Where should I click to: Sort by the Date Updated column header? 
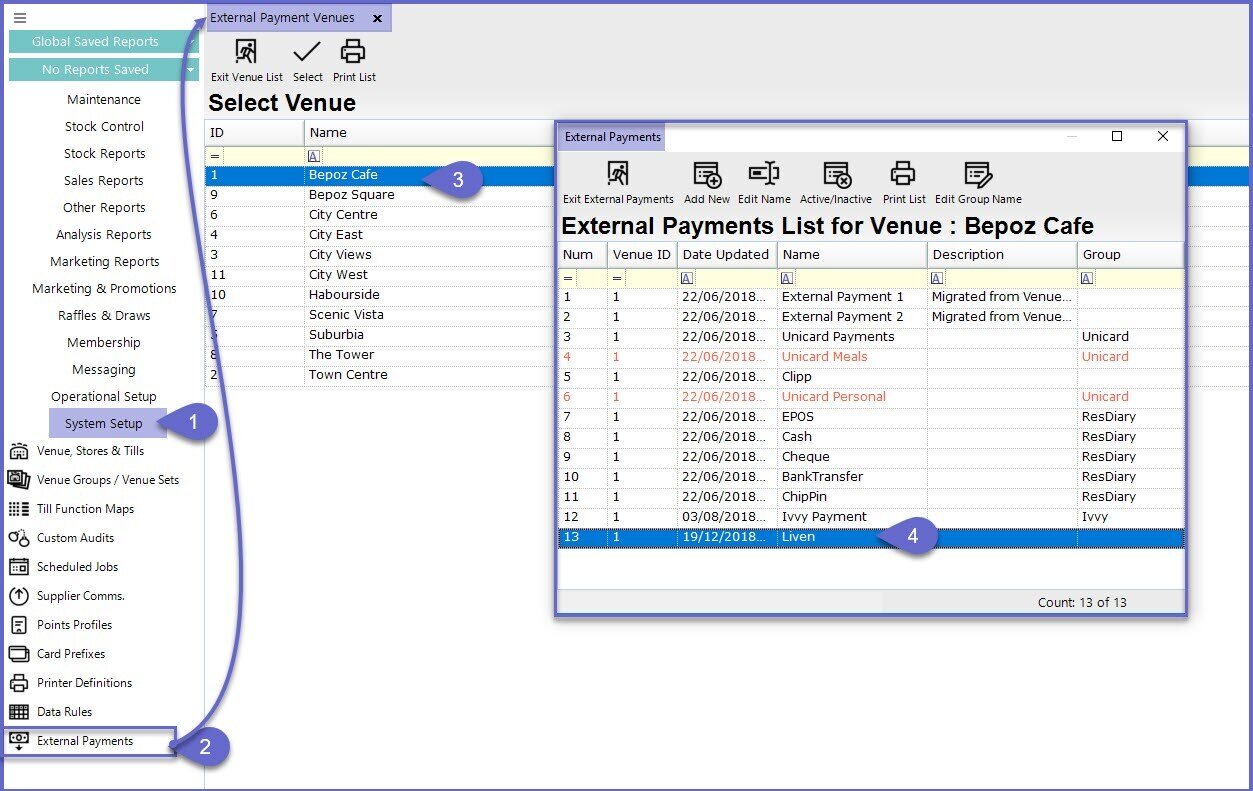726,255
